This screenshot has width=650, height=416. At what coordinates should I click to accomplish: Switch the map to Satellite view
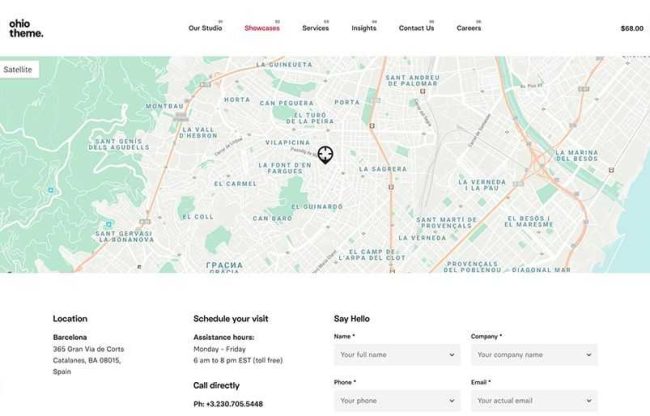(19, 70)
